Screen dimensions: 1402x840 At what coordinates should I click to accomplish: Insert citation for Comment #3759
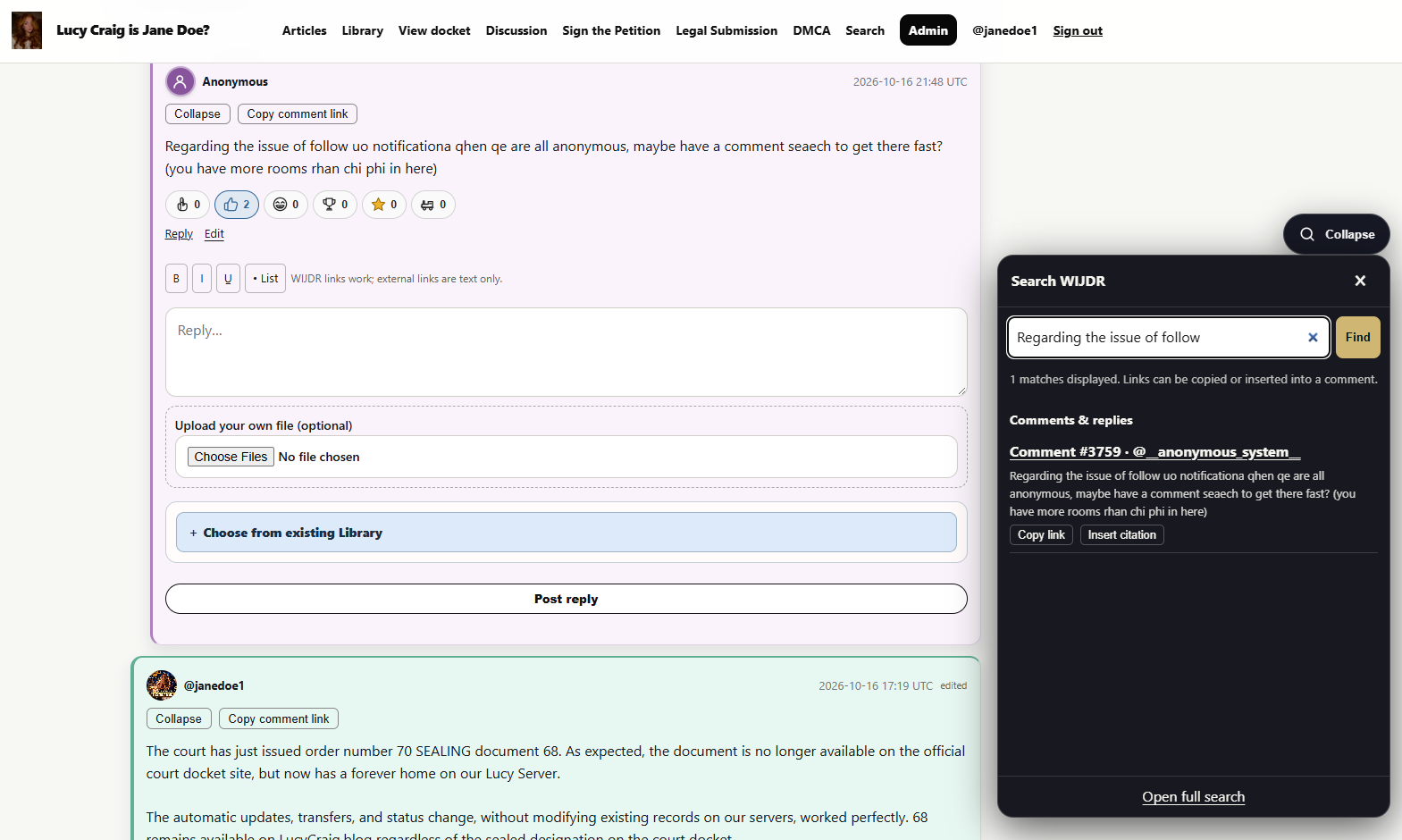(x=1122, y=535)
